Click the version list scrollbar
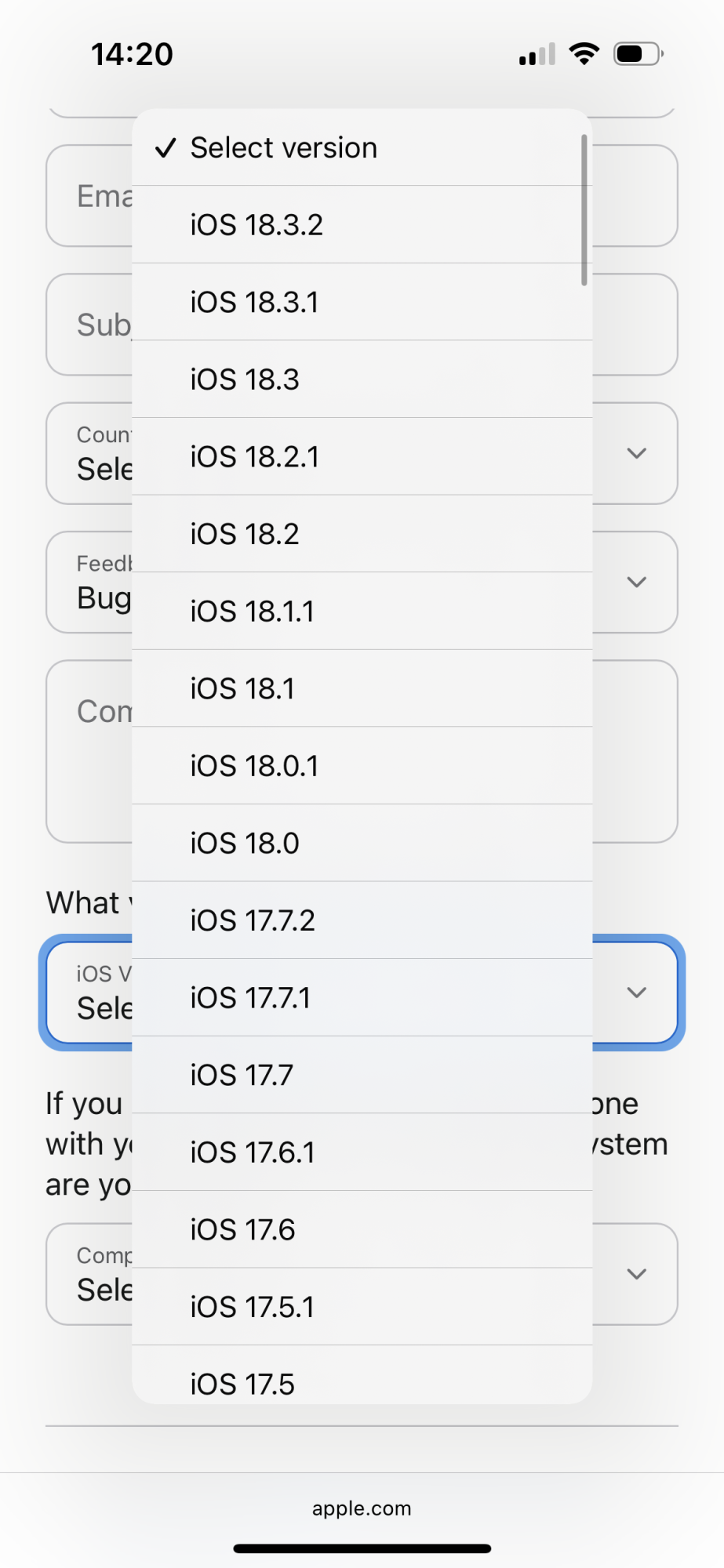This screenshot has width=724, height=1568. coord(584,210)
